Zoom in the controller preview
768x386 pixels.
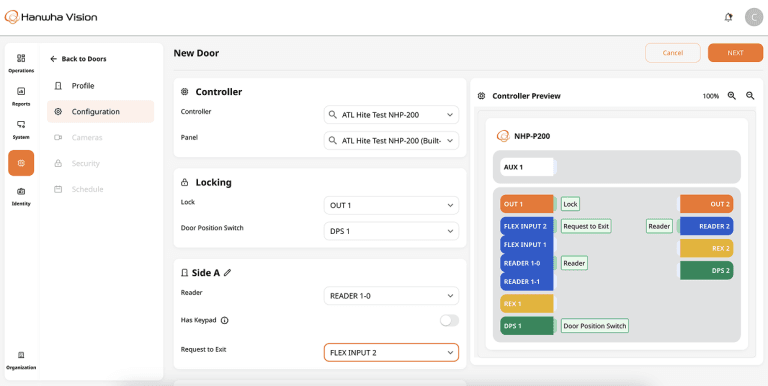pyautogui.click(x=732, y=96)
